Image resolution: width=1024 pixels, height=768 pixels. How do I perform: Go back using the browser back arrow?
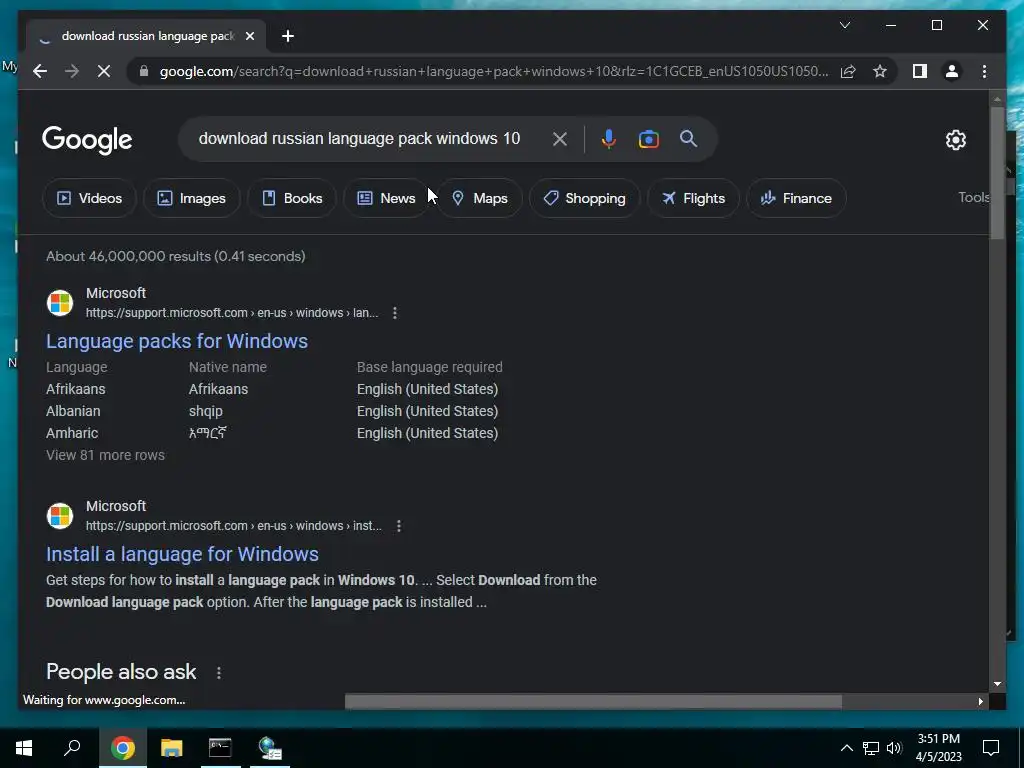pos(40,71)
